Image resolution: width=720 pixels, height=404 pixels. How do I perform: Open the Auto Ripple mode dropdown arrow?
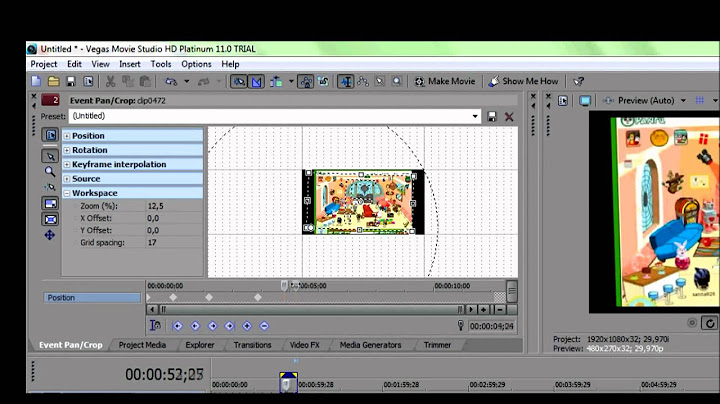coord(291,81)
